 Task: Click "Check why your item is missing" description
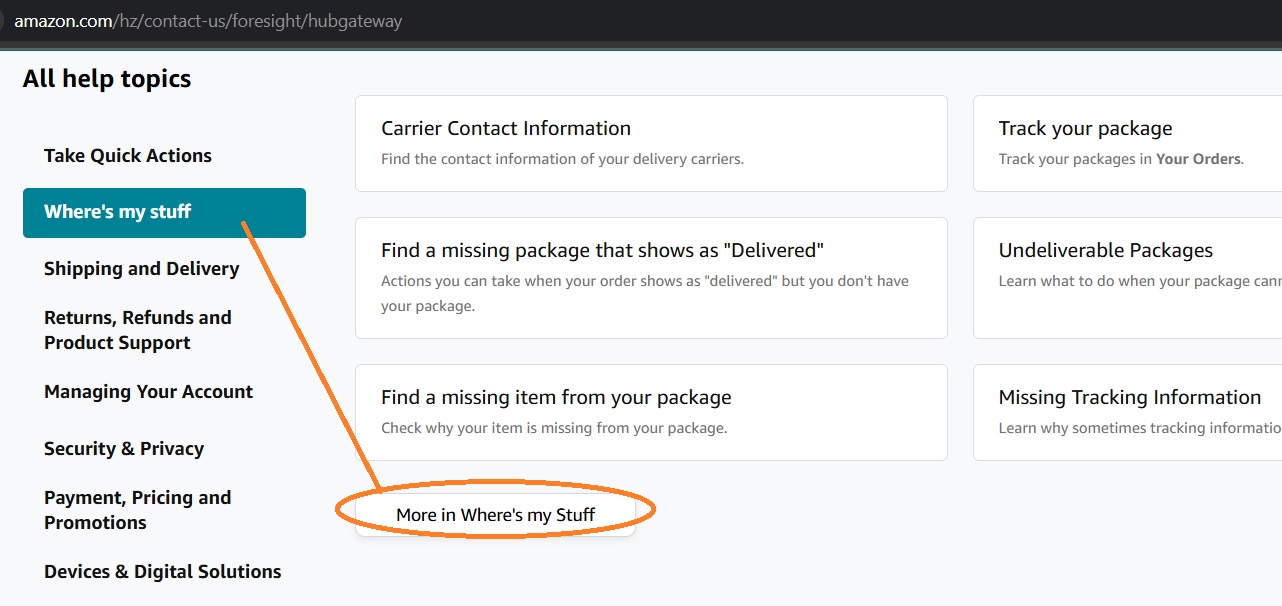coord(554,428)
